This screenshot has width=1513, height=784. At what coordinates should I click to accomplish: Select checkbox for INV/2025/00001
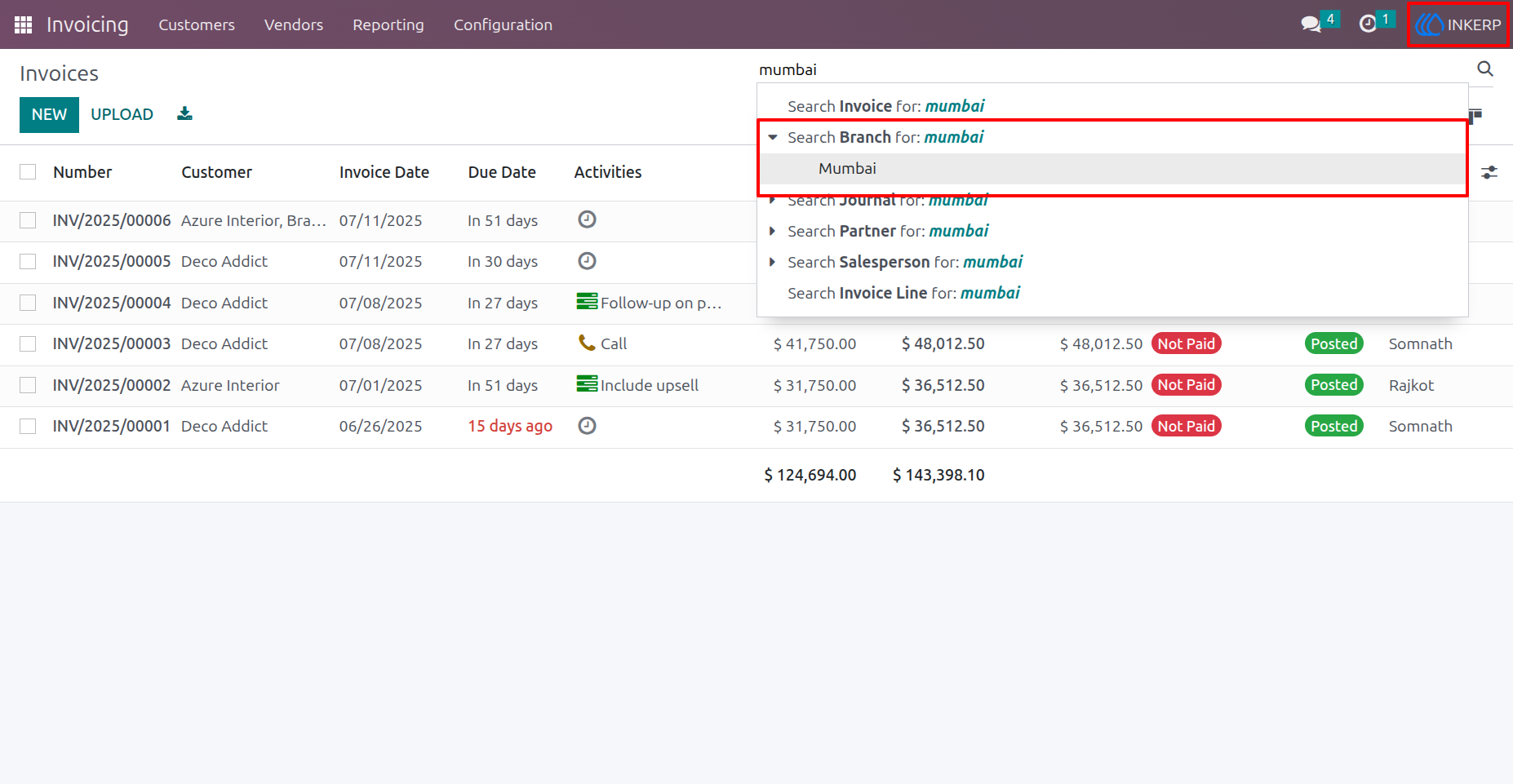28,426
